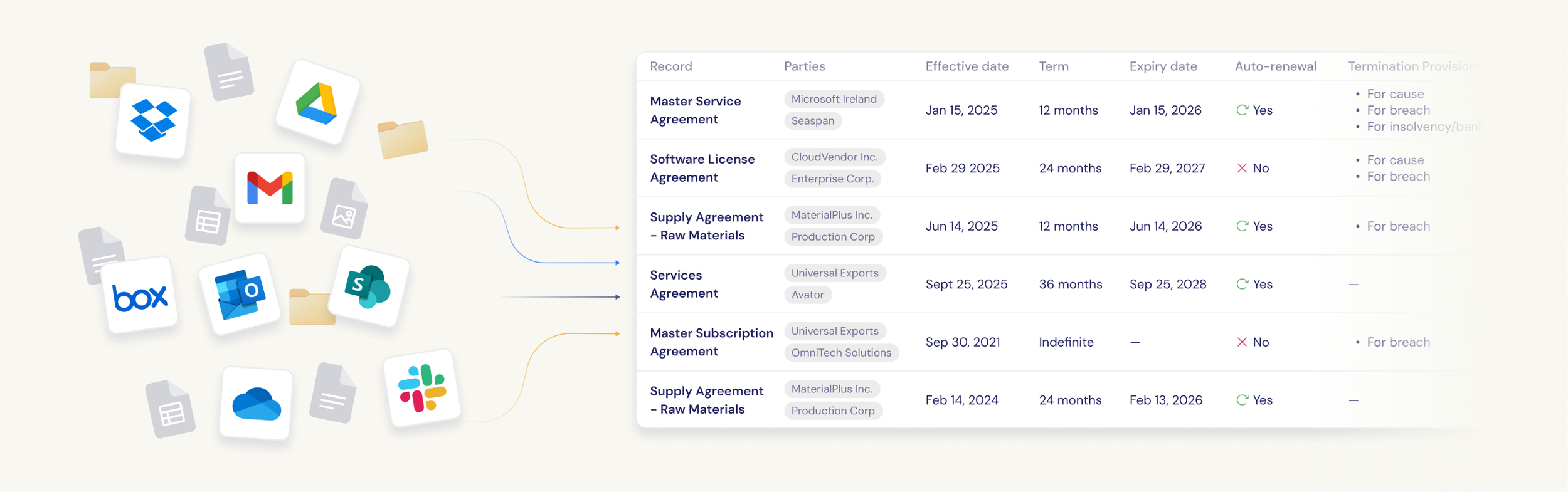1568x492 pixels.
Task: Click the text document icon above Gmail
Action: tap(229, 71)
